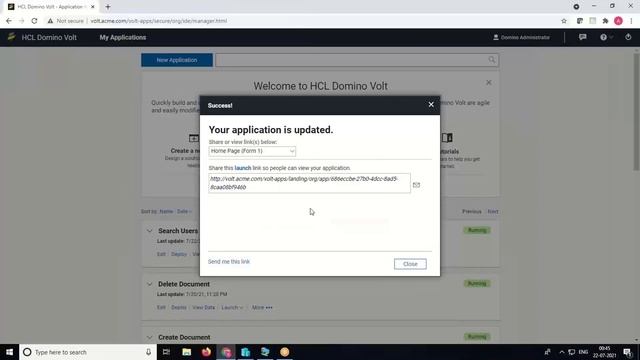
Task: Open the Domino Administrator user menu
Action: (521, 37)
